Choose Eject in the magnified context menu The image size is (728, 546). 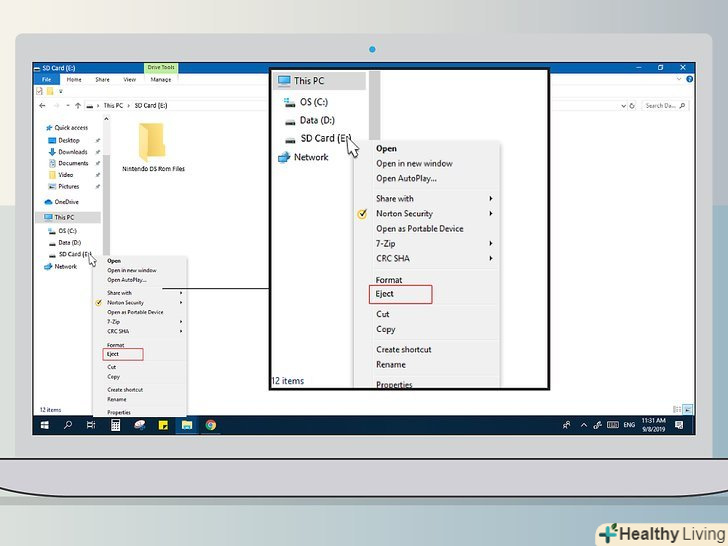coord(400,294)
